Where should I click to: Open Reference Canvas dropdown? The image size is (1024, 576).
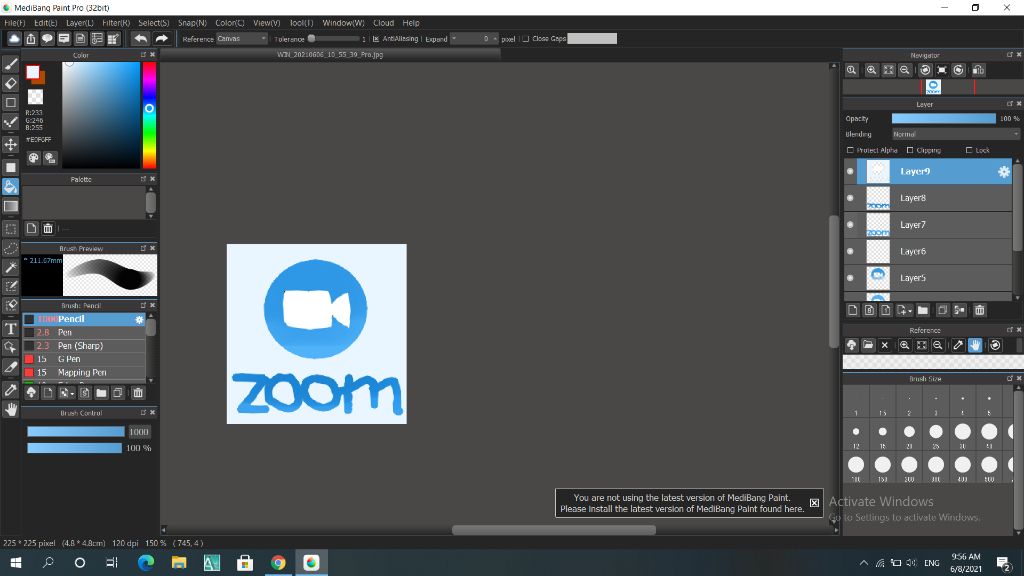click(x=242, y=39)
